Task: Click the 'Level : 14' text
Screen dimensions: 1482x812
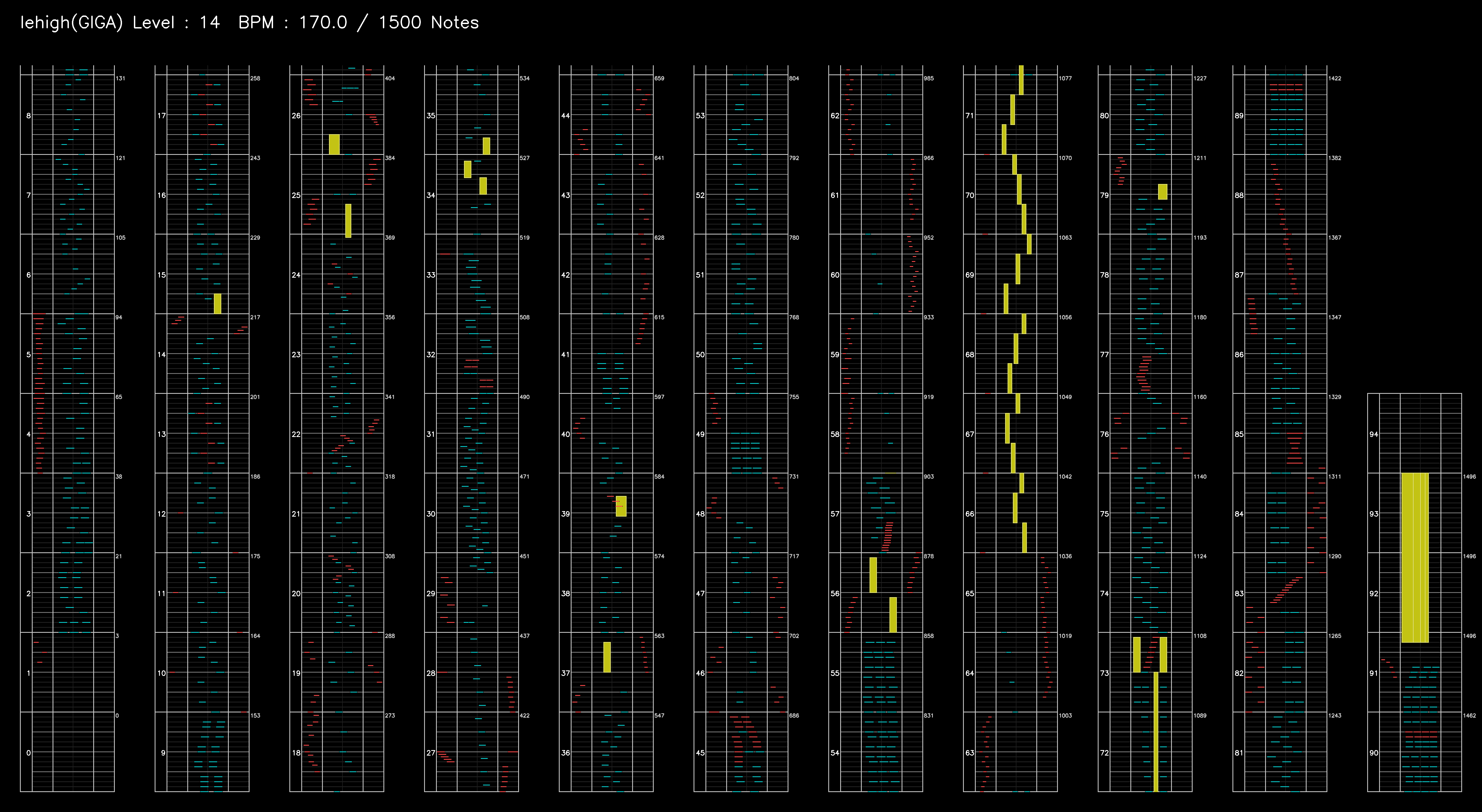Action: [x=176, y=23]
